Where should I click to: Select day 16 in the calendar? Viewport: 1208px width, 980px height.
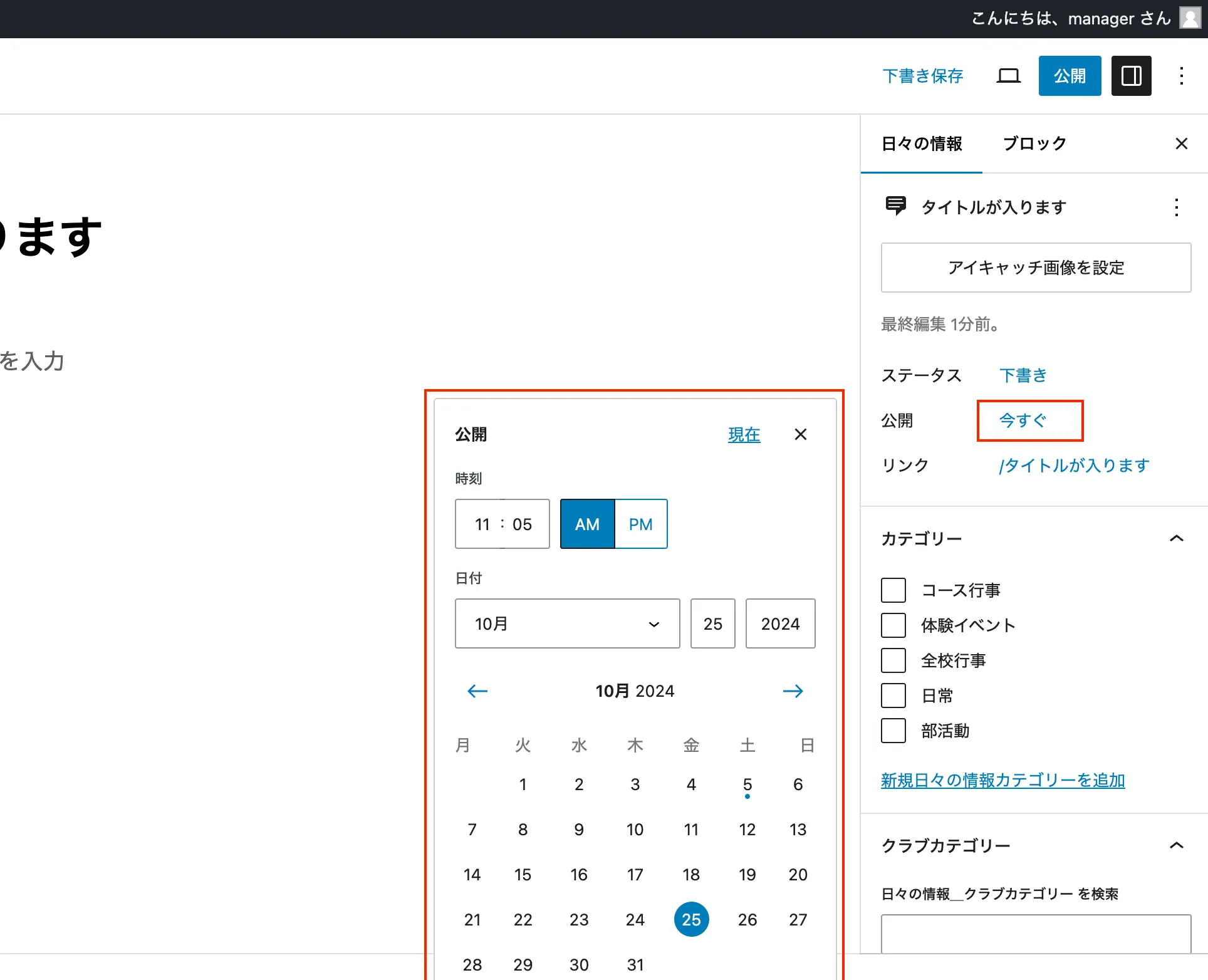click(579, 874)
